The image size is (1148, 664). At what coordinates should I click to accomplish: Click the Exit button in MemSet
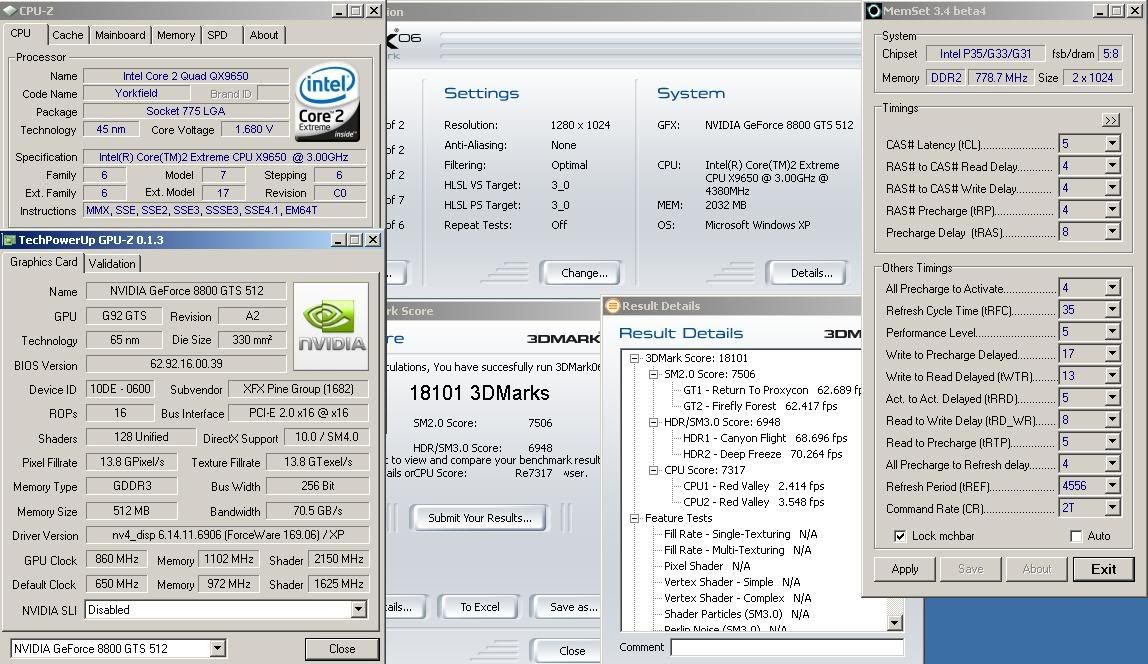[1103, 569]
